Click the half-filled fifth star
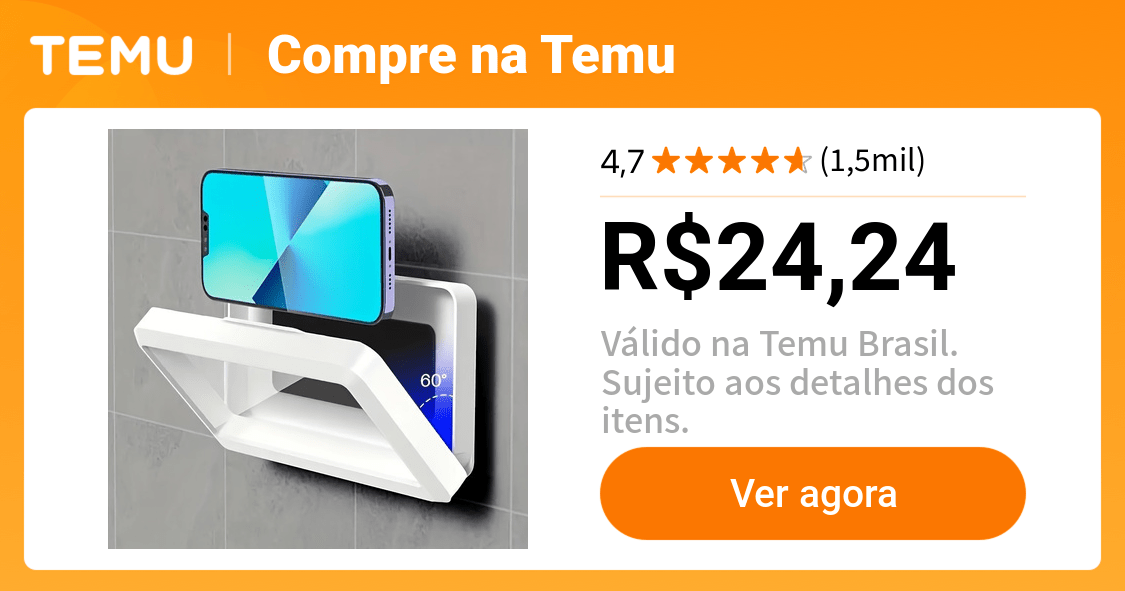 (x=798, y=161)
